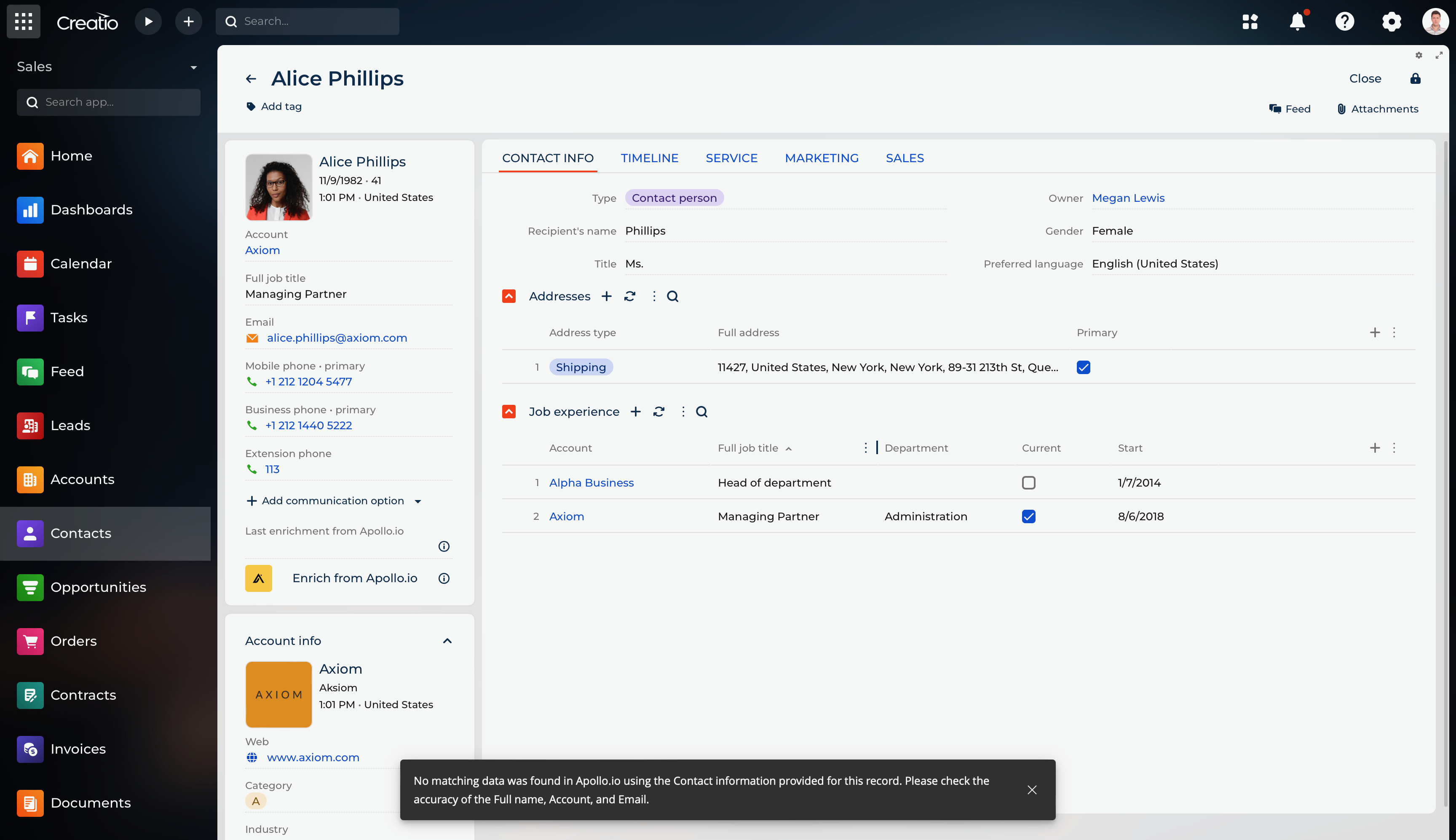The height and width of the screenshot is (840, 1456).
Task: Select the Leads section in the sidebar
Action: [70, 425]
